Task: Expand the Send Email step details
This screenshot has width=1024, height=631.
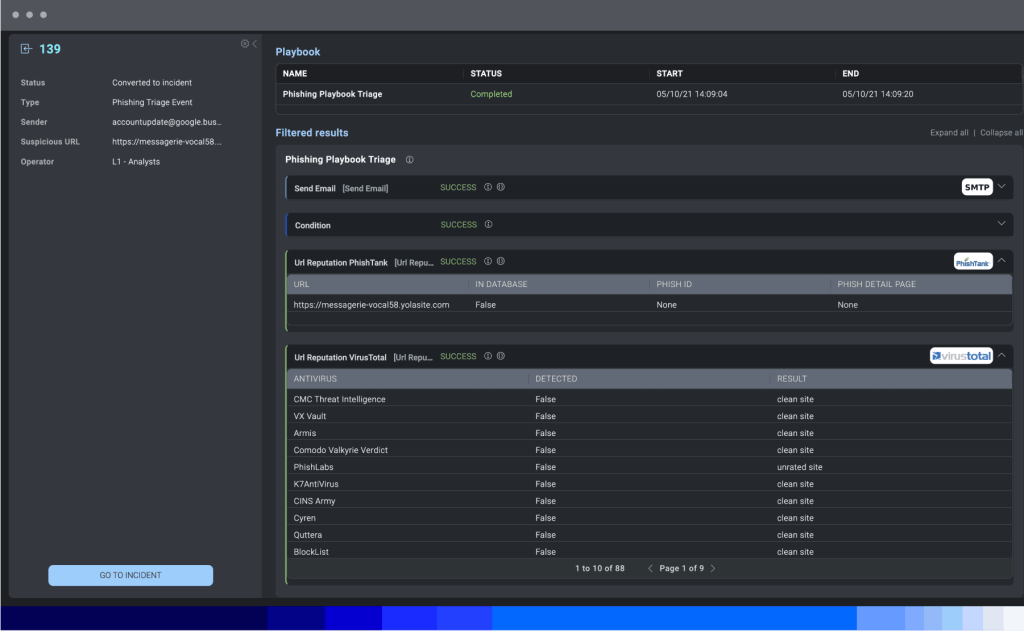Action: [1002, 187]
